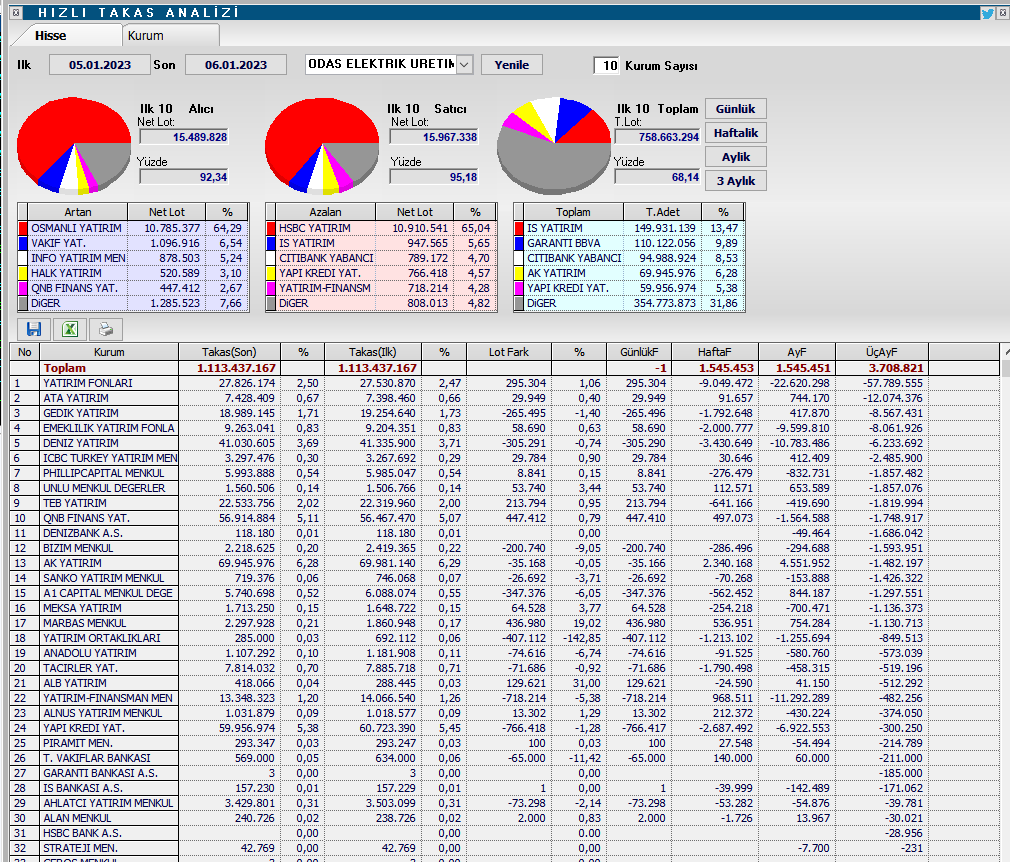Click the T.Lot value 758.663.294
The width and height of the screenshot is (1010, 862).
pyautogui.click(x=657, y=137)
